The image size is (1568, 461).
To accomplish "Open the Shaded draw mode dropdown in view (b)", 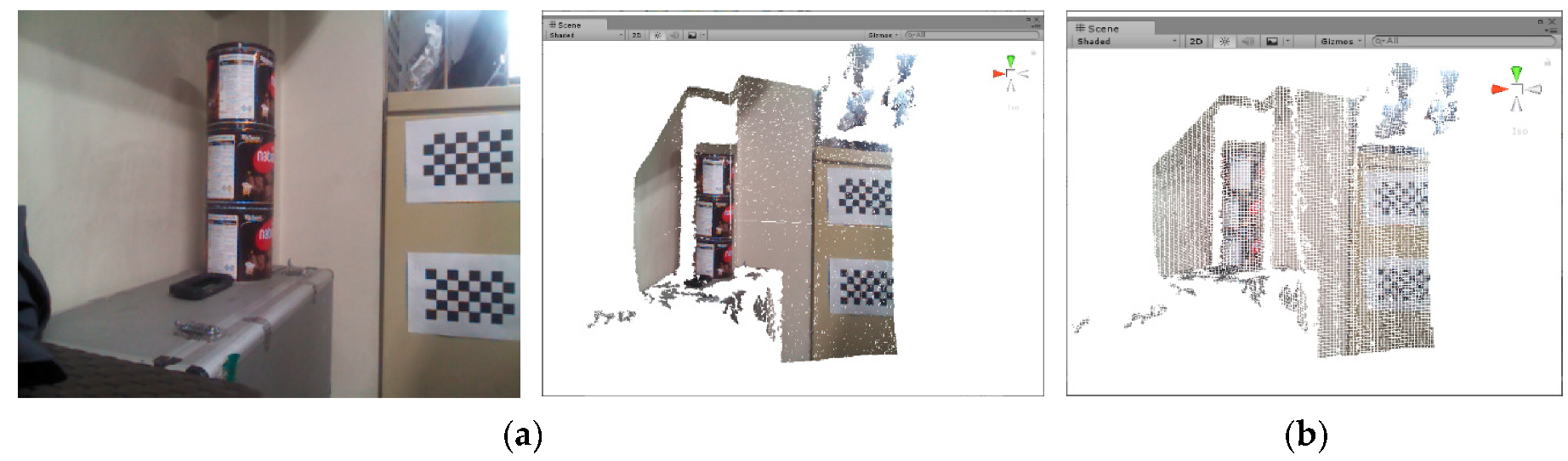I will (x=1126, y=41).
